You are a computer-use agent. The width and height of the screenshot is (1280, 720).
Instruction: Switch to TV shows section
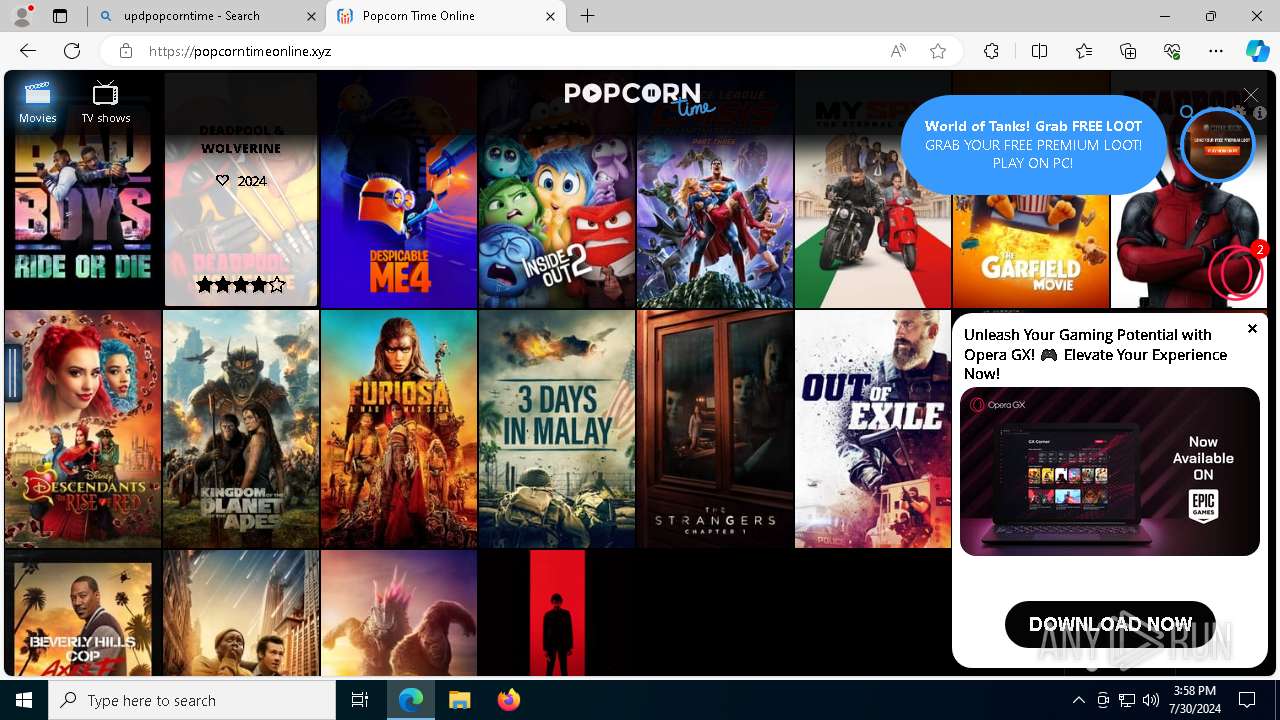106,103
